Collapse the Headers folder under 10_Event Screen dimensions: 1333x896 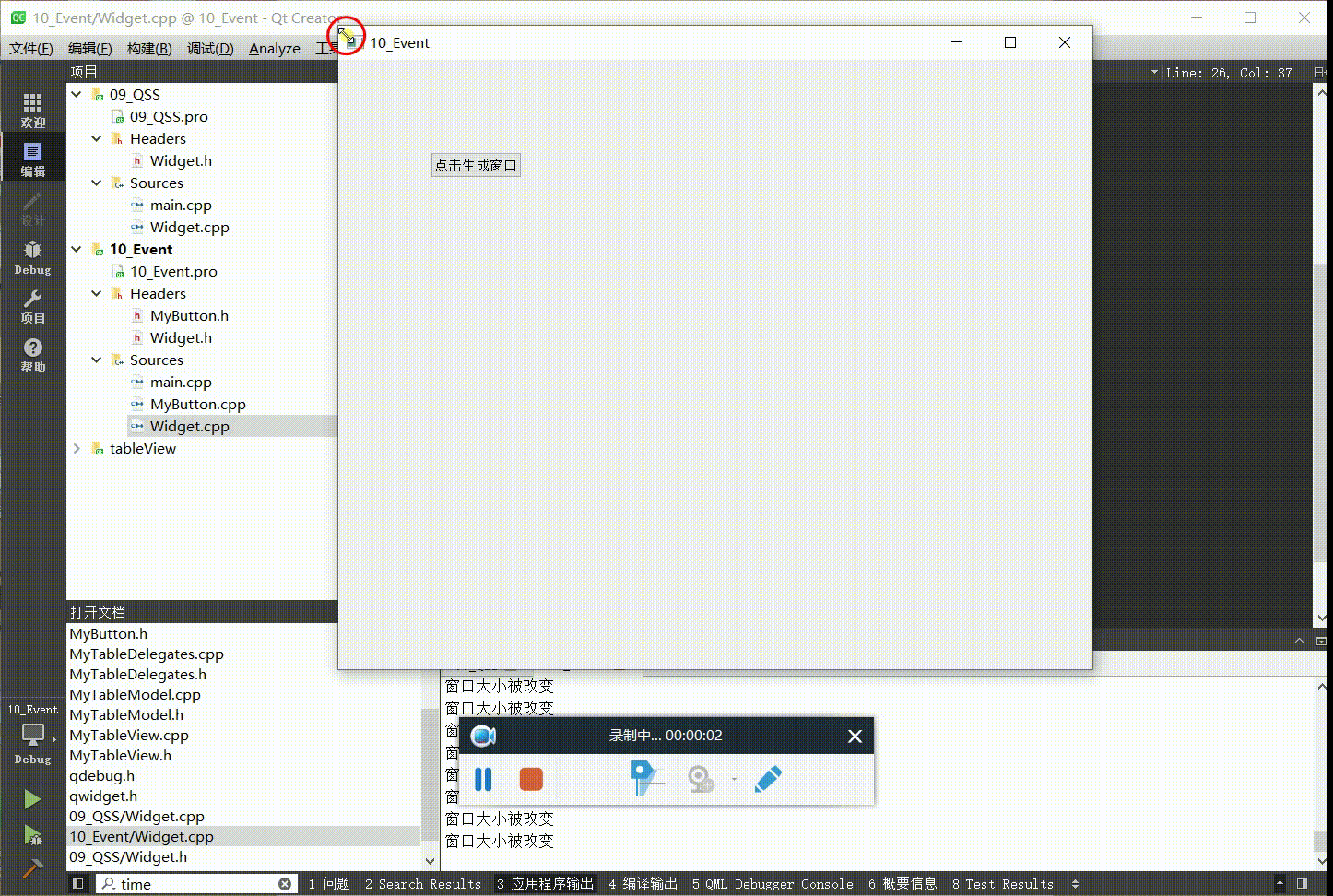[x=97, y=293]
